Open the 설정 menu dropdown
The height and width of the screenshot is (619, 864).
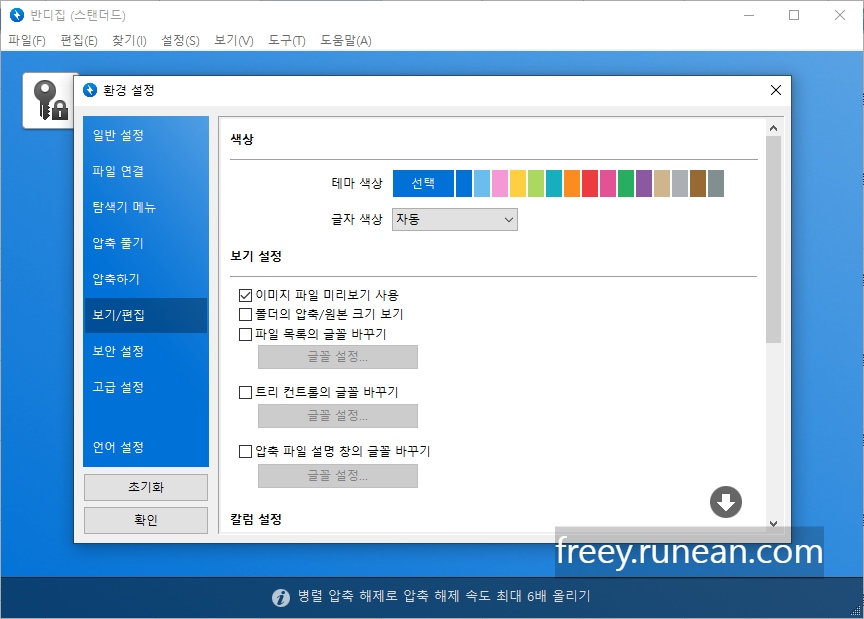[180, 42]
